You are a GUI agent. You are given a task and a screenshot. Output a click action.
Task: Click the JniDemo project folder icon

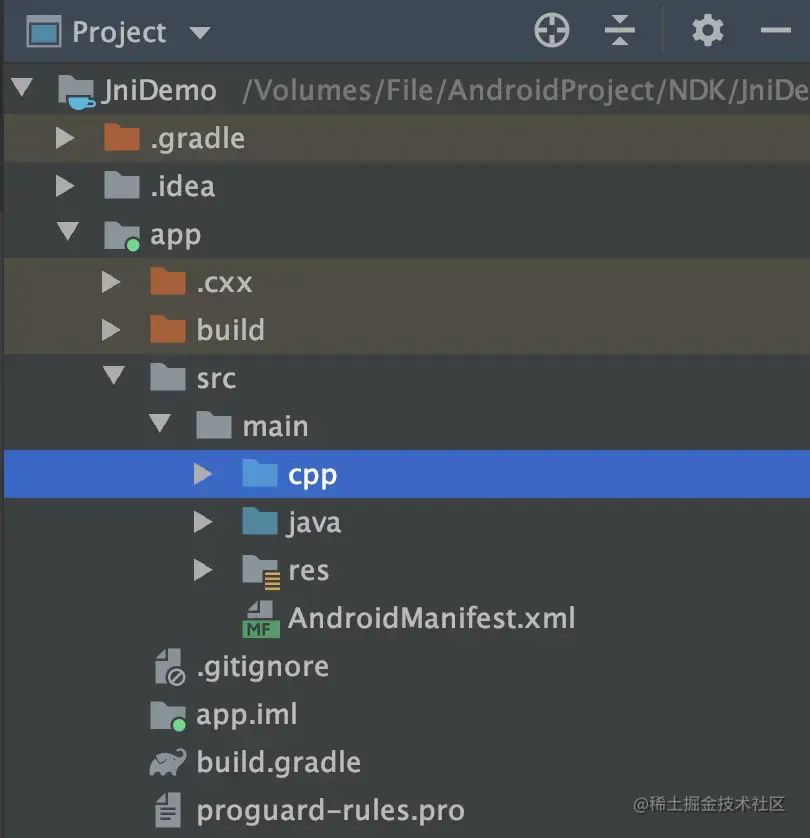pos(76,92)
